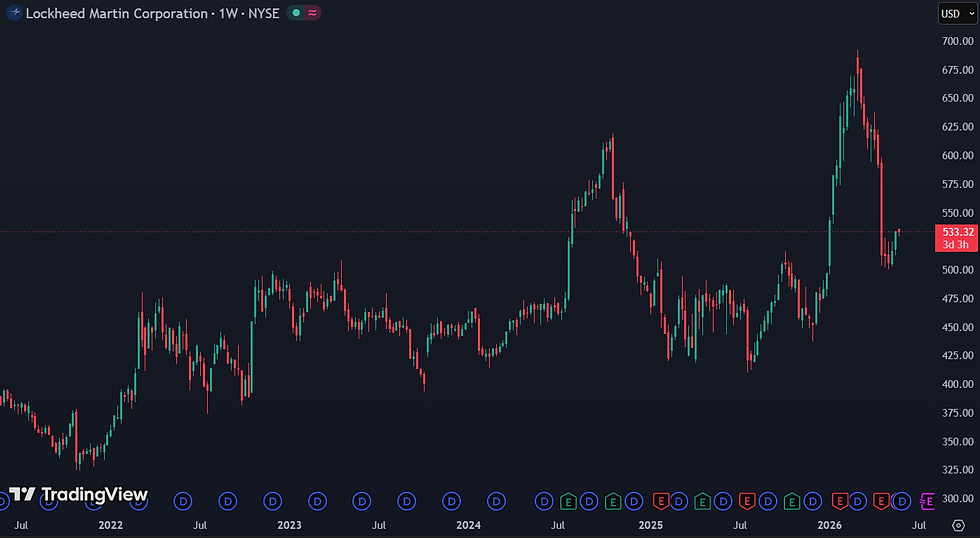Click the red earnings marker above the 2025 label
This screenshot has width=980, height=538.
click(661, 501)
